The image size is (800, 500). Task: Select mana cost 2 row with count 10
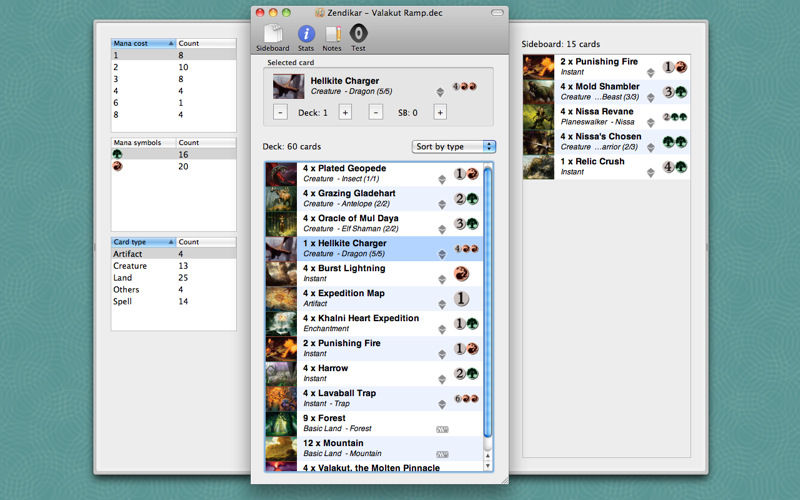pyautogui.click(x=173, y=67)
